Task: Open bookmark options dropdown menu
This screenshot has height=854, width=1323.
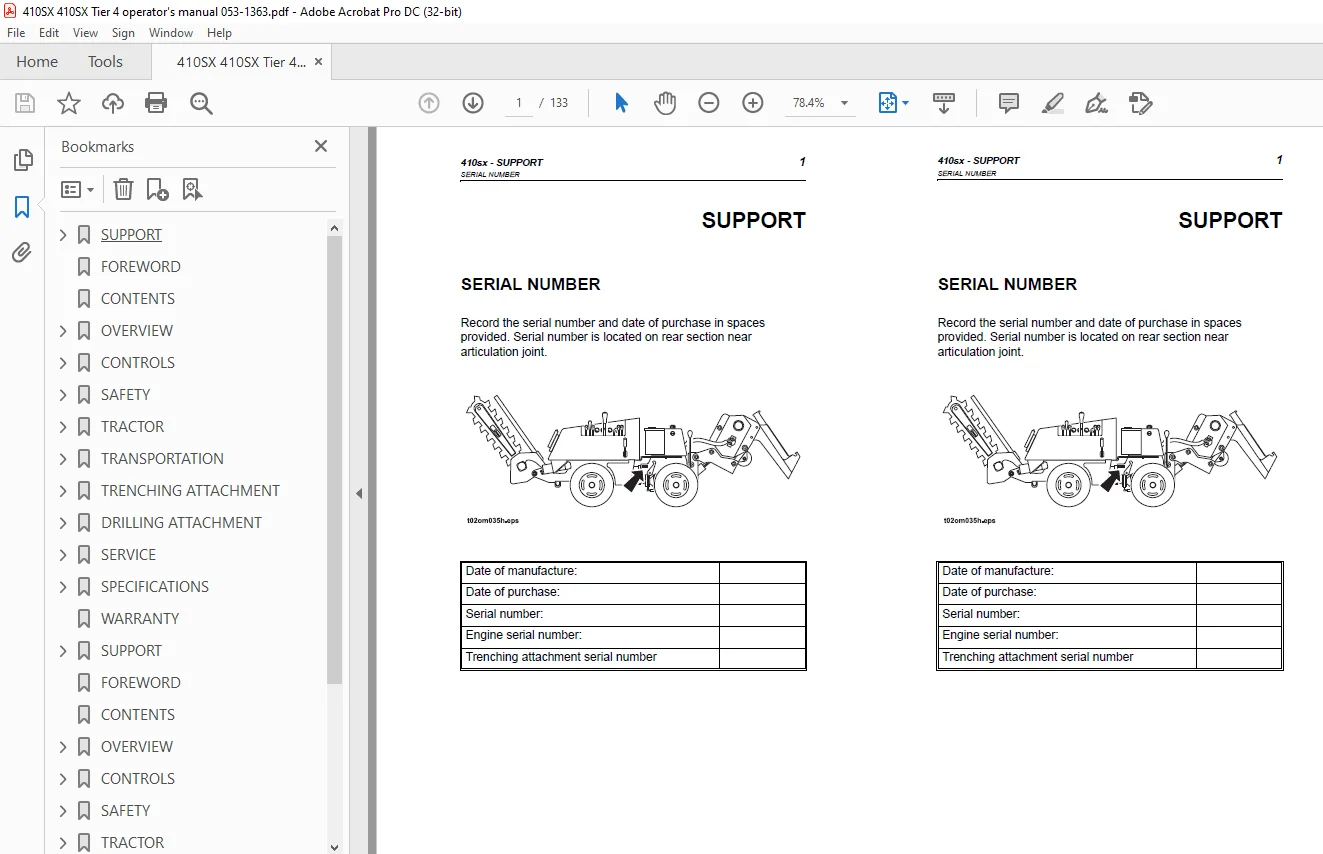Action: [x=77, y=189]
